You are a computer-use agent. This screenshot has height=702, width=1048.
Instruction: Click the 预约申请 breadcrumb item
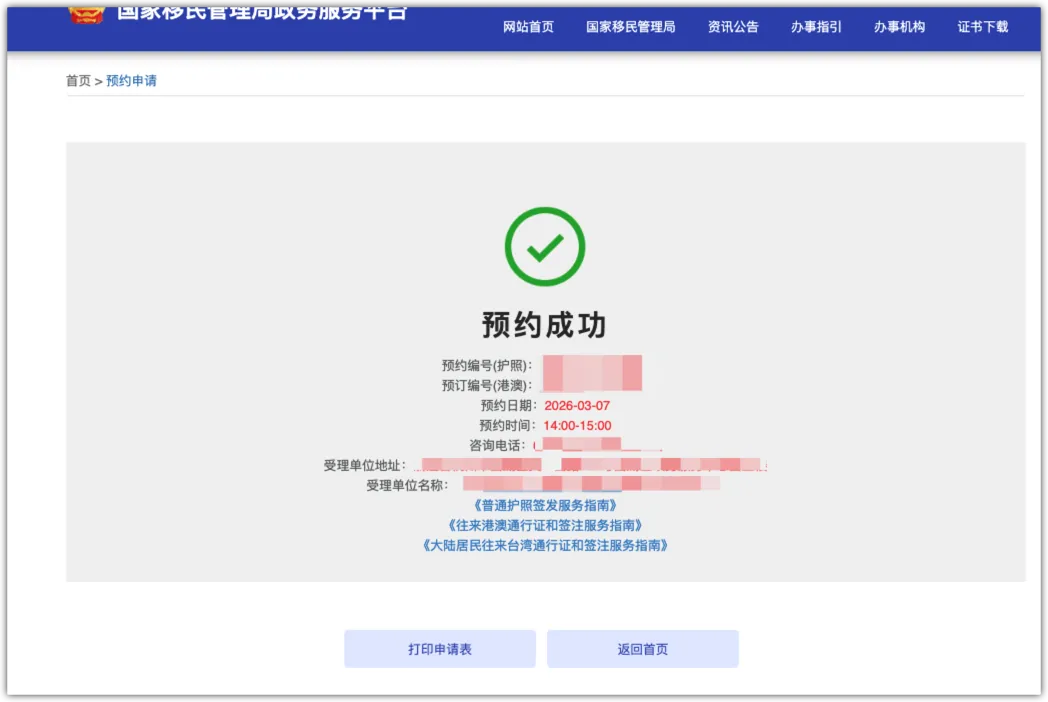click(x=131, y=81)
